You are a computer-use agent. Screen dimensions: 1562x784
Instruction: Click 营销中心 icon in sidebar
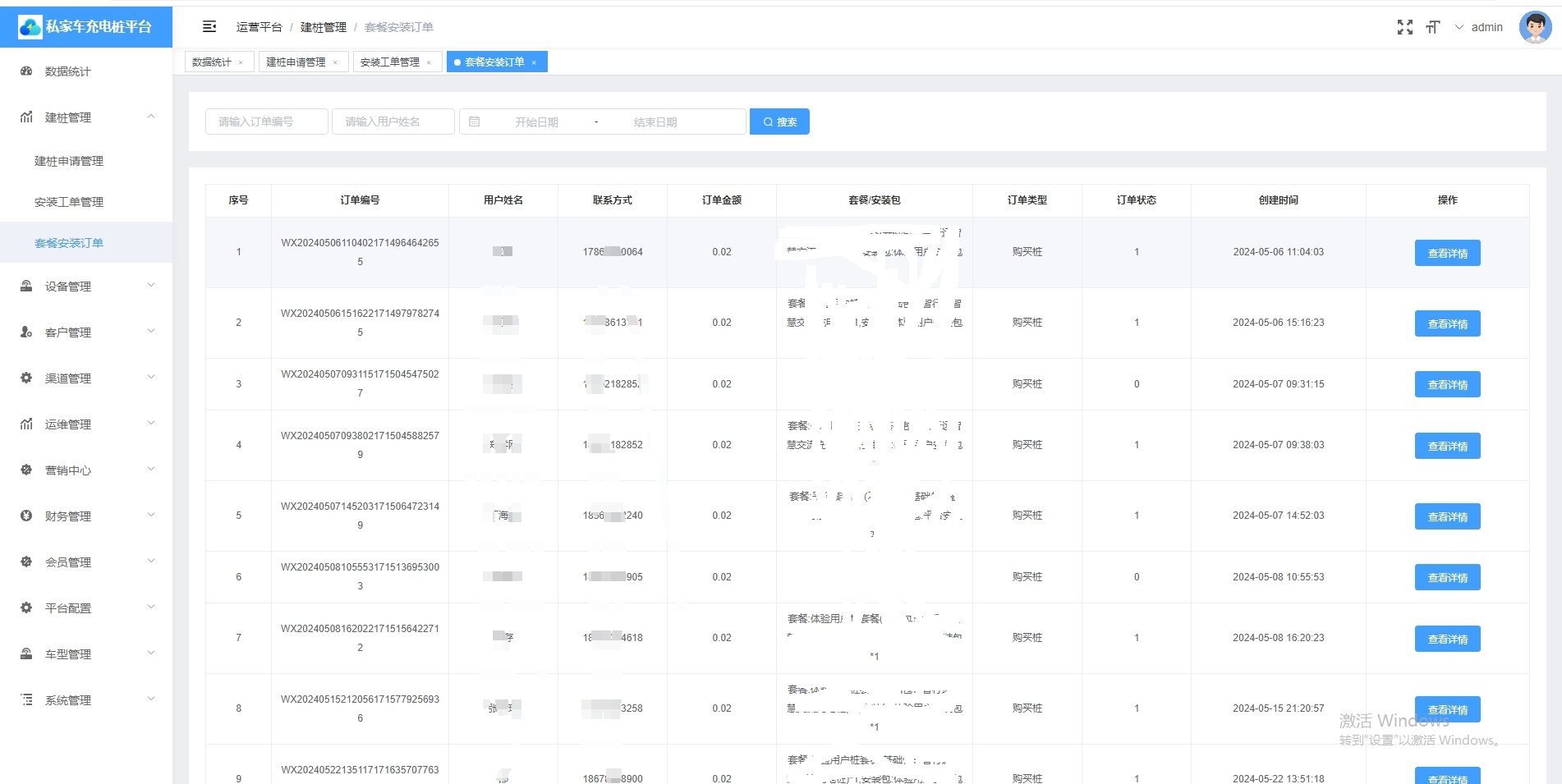(x=26, y=470)
